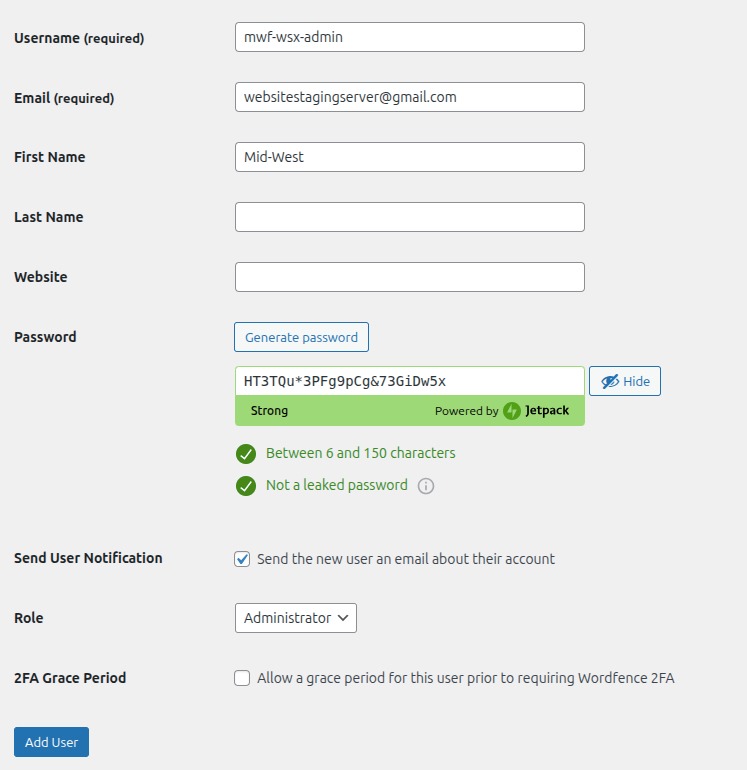Click the green checkmark beside leaked password rule
747x770 pixels.
246,486
